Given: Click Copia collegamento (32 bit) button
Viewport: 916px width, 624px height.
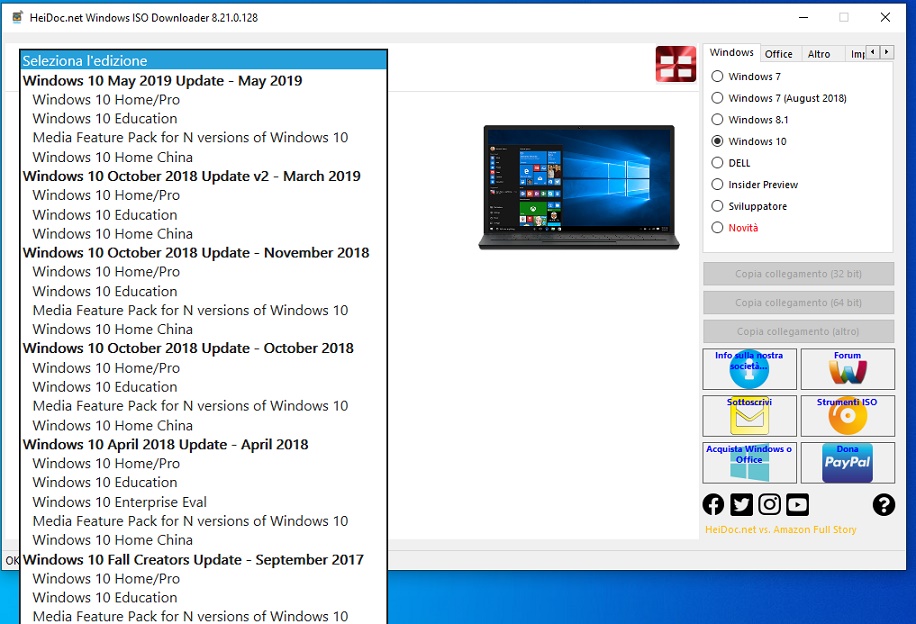Looking at the screenshot, I should pos(799,273).
